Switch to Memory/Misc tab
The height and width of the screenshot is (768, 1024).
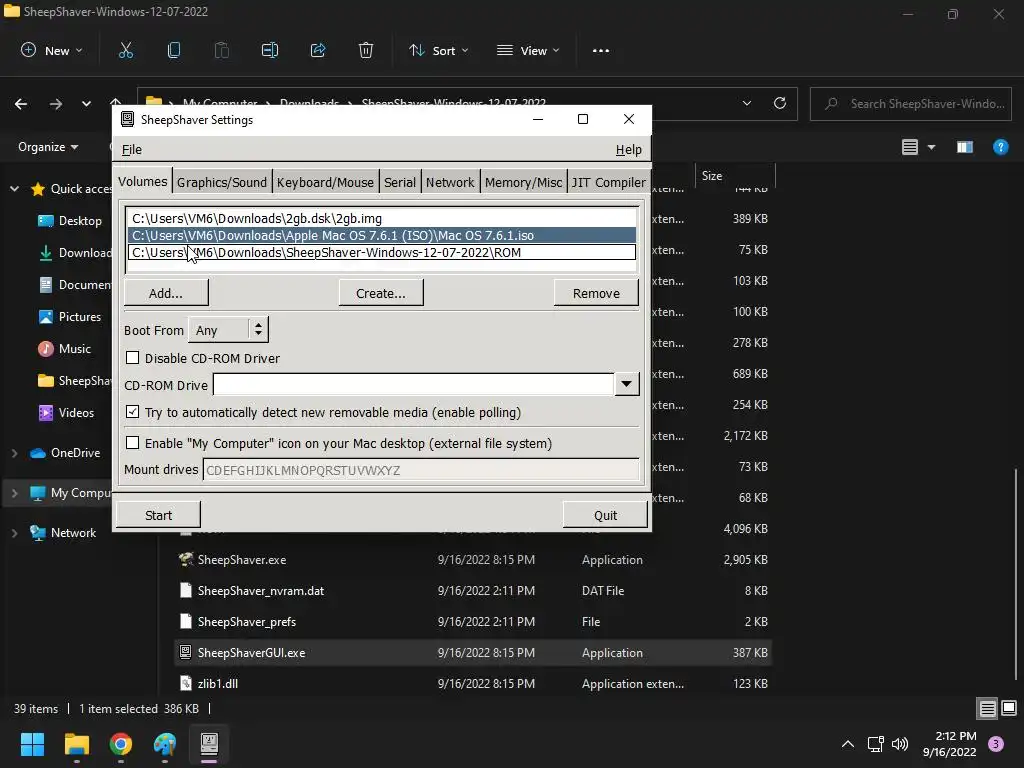click(523, 182)
